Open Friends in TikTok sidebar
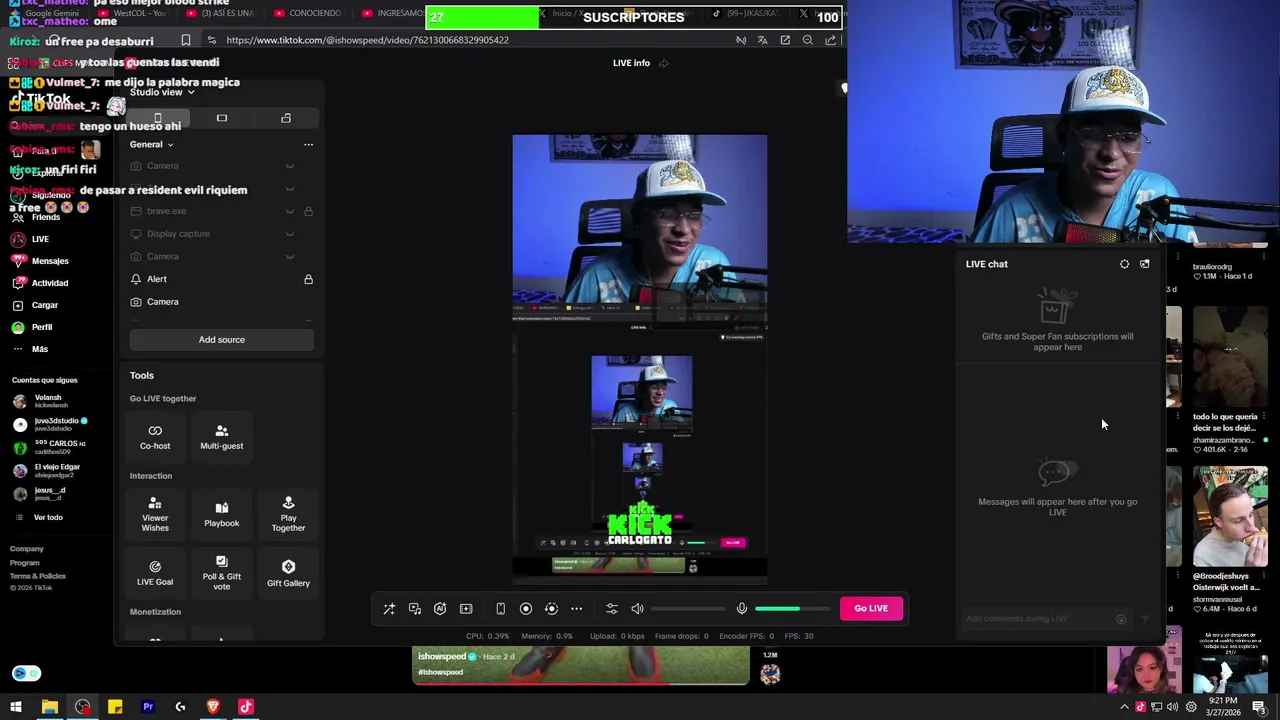 pyautogui.click(x=36, y=217)
